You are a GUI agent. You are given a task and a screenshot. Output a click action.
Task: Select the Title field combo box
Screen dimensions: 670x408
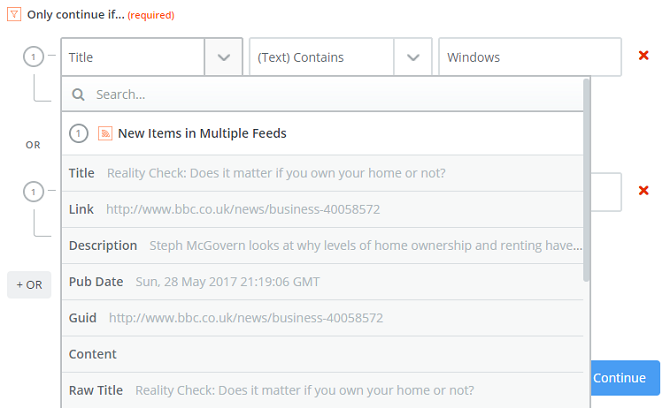click(152, 57)
